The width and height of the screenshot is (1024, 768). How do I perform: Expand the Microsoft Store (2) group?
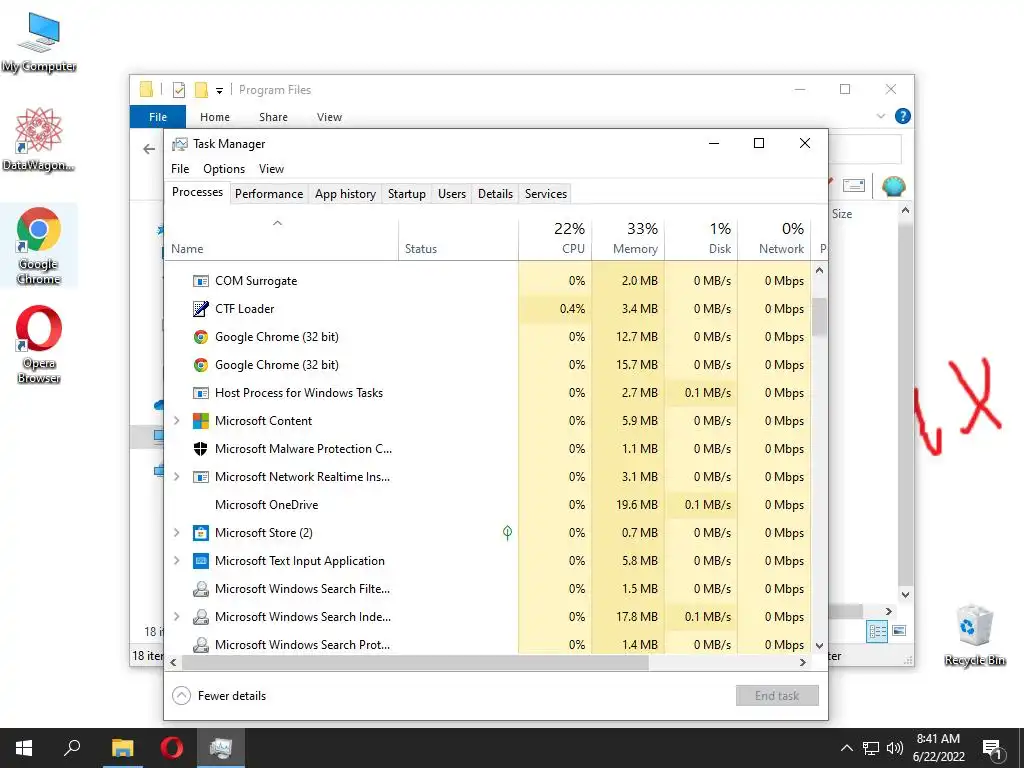176,533
